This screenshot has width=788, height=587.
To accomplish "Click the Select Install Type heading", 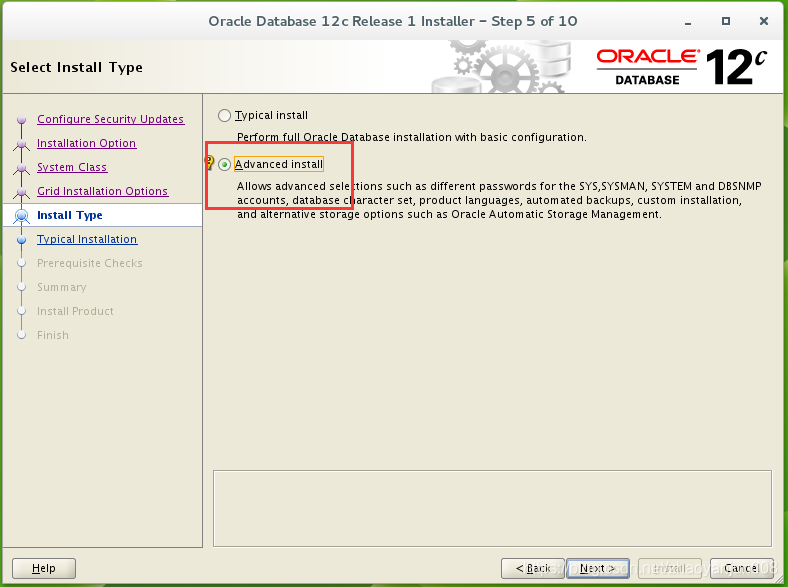I will coord(76,67).
